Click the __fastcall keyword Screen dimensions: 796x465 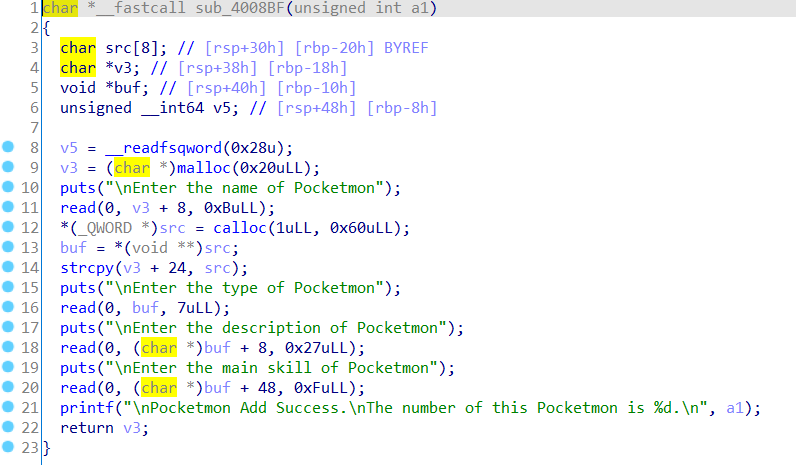(141, 8)
